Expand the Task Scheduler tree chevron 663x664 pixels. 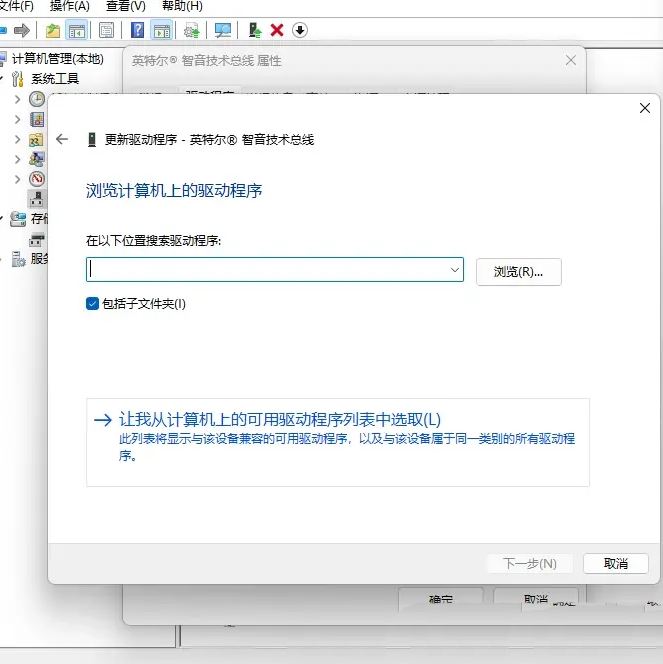pos(17,100)
